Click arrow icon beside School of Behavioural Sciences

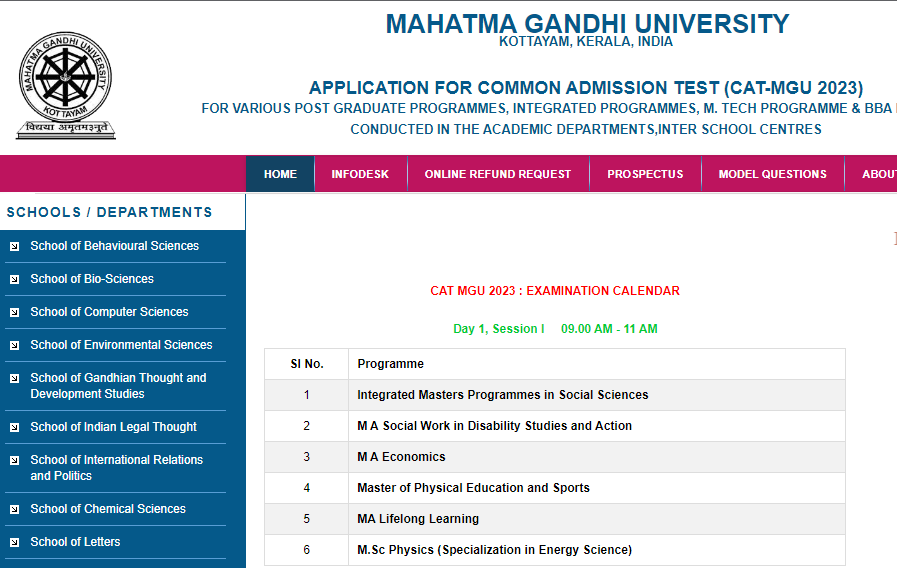pyautogui.click(x=15, y=247)
